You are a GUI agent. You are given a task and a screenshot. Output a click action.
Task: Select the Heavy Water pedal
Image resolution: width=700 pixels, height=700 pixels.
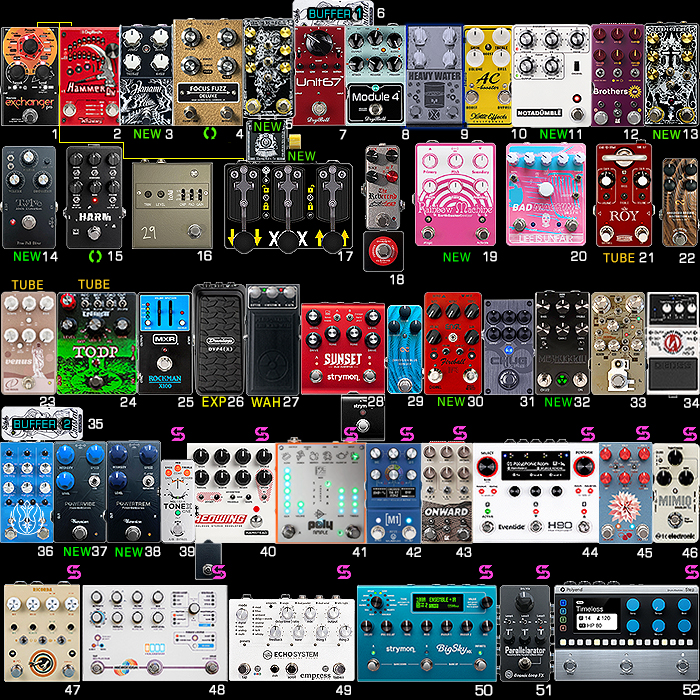point(434,75)
